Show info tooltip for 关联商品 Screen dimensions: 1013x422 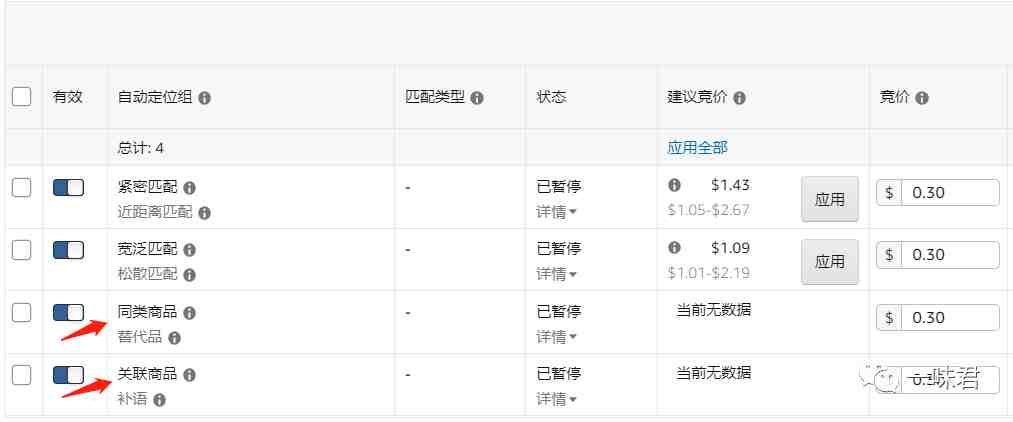(x=189, y=375)
